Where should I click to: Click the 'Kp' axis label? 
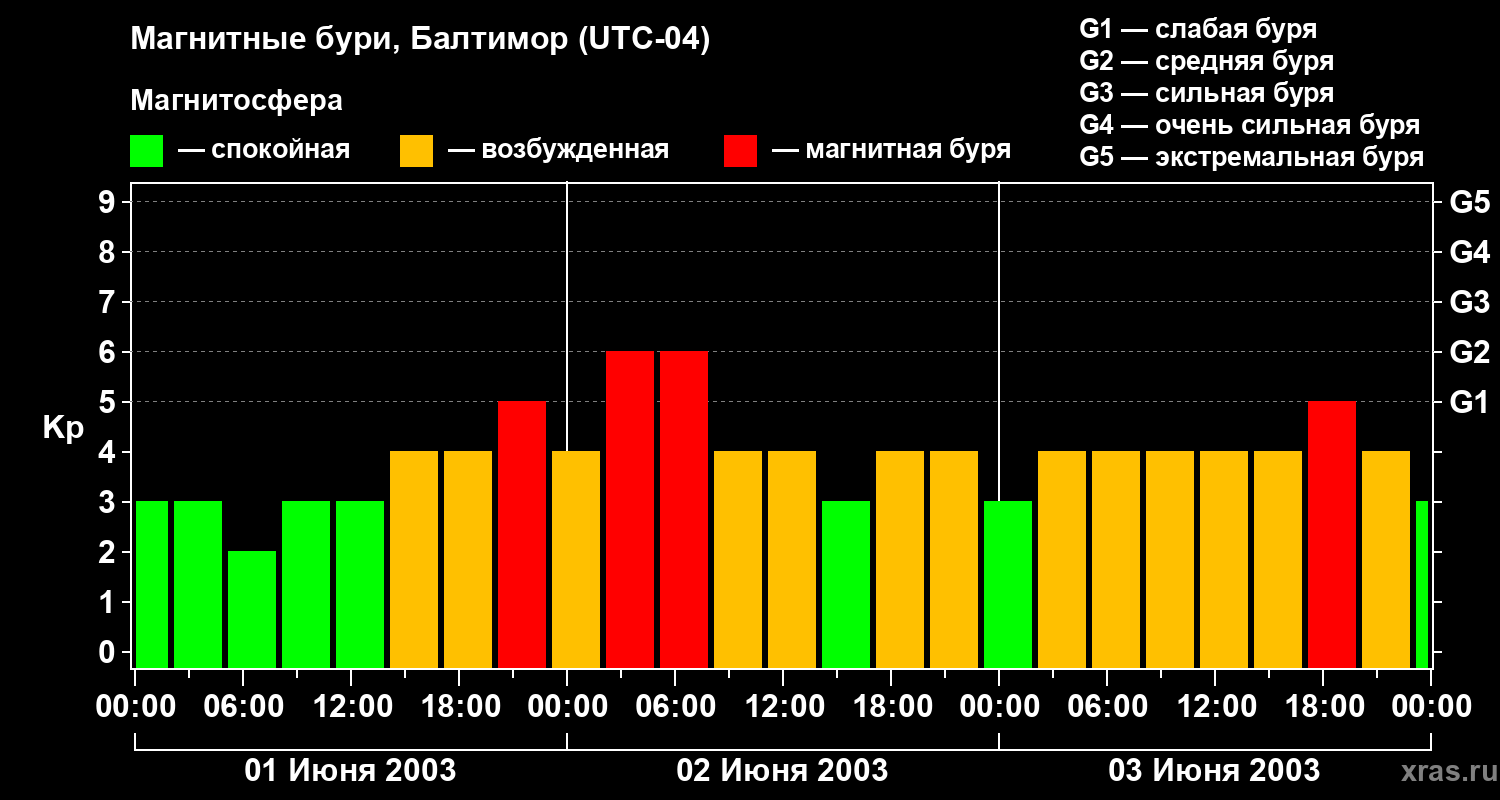[63, 428]
